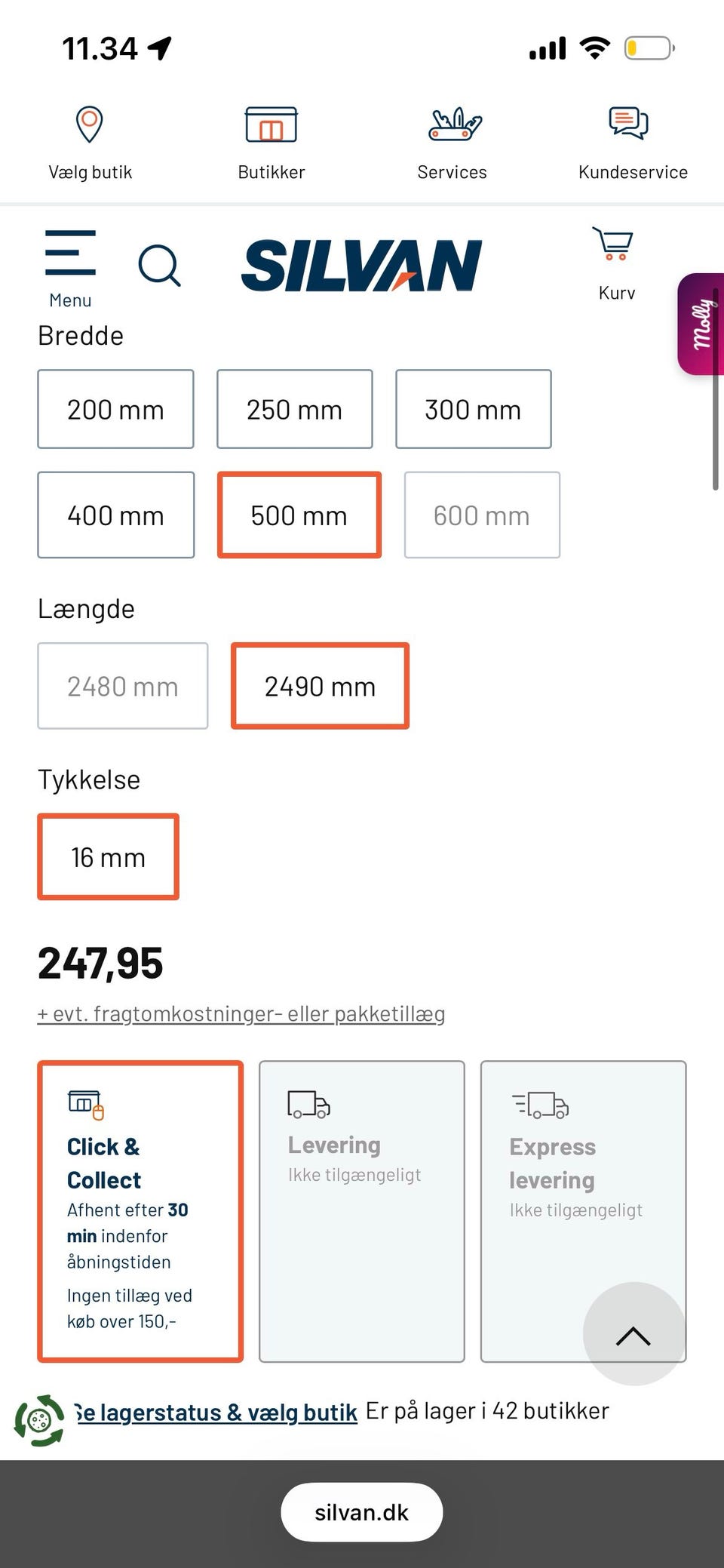This screenshot has height=1568, width=724.
Task: Open Se lagerstatus & vælg butik link
Action: 216,1413
